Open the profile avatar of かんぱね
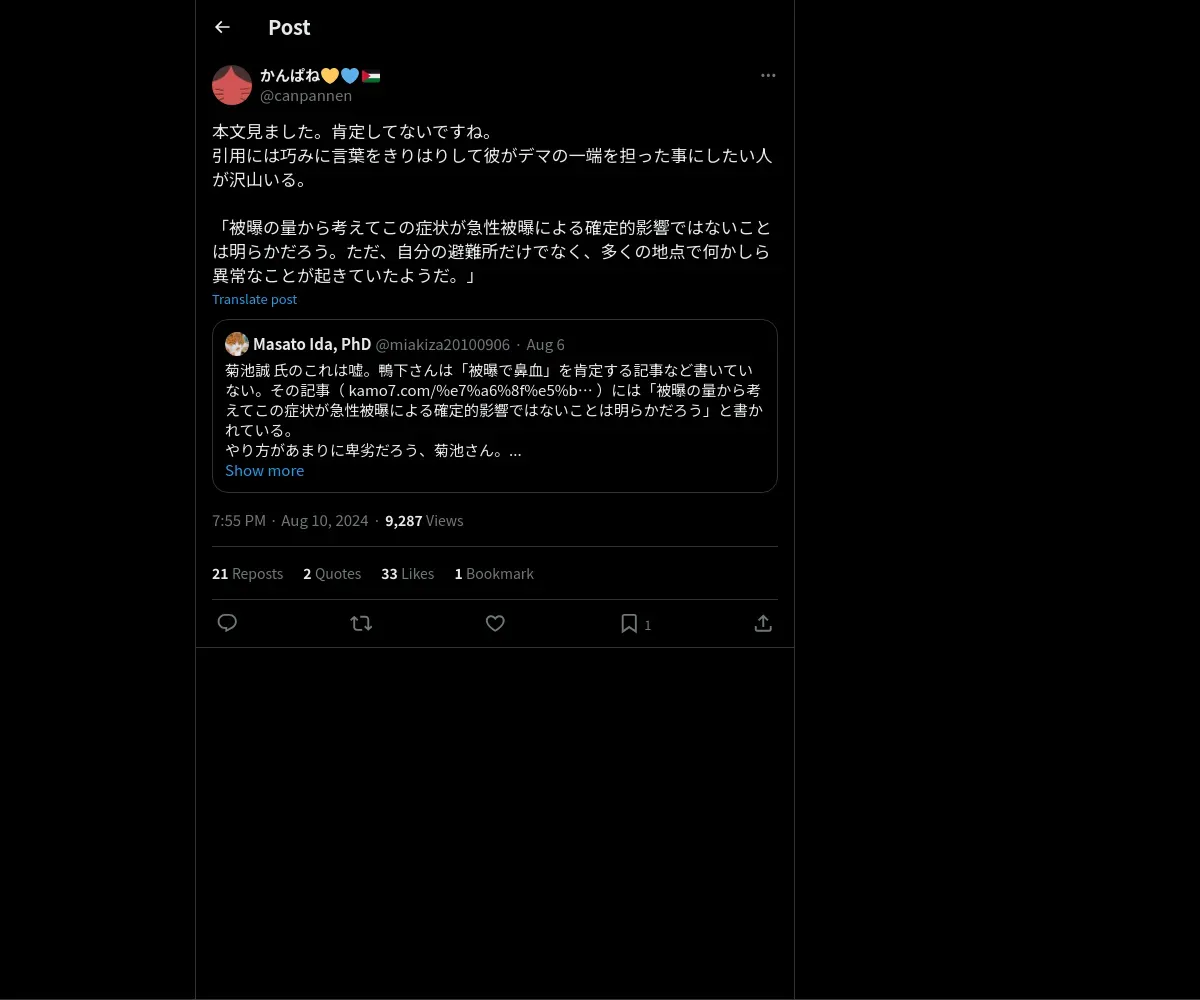This screenshot has height=1000, width=1200. [232, 85]
